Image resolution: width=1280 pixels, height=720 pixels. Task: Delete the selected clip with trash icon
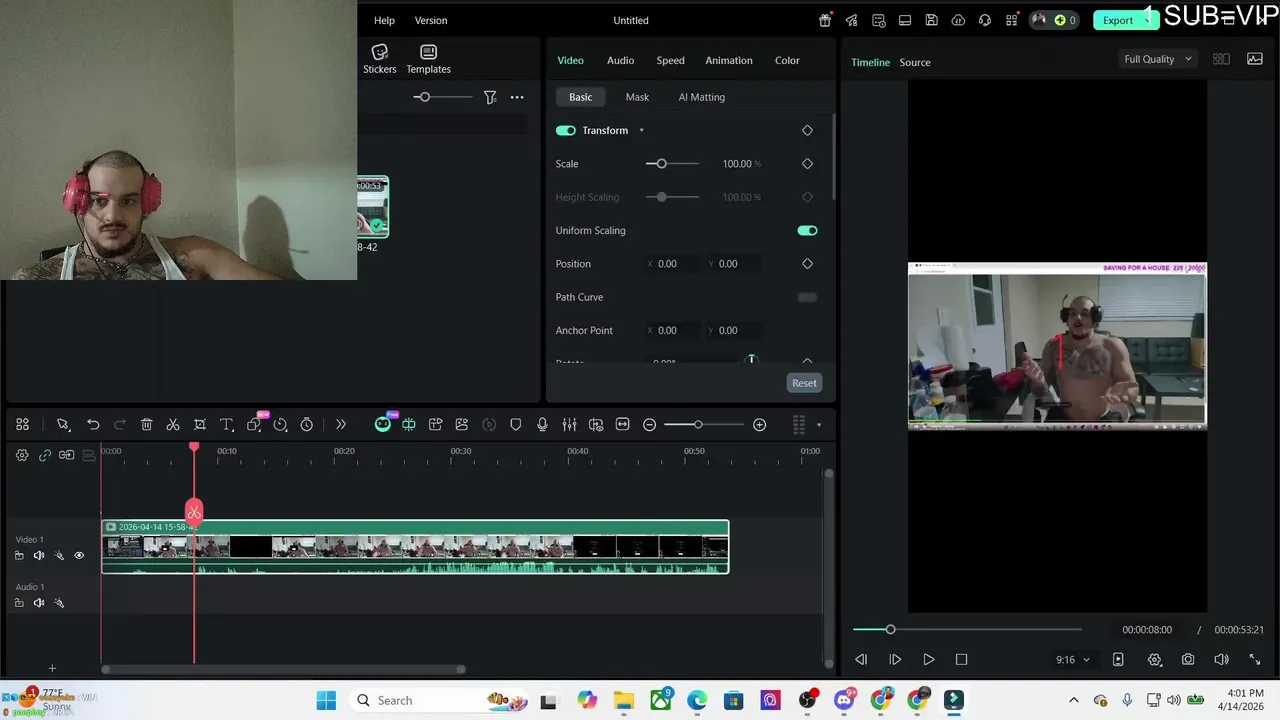tap(146, 425)
